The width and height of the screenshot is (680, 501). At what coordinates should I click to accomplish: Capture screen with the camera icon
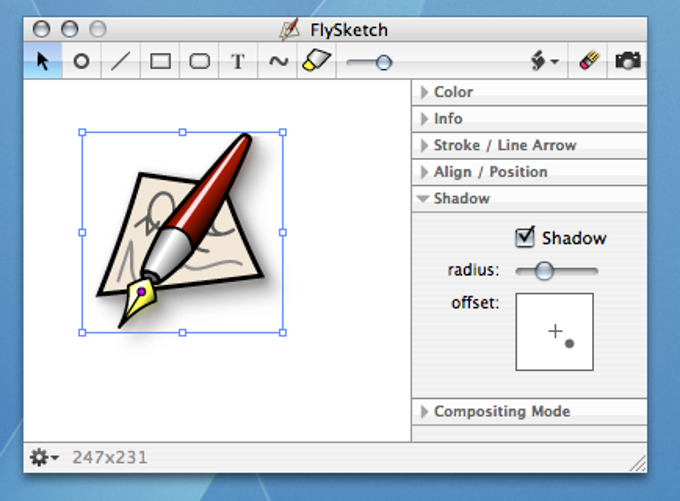click(x=628, y=61)
